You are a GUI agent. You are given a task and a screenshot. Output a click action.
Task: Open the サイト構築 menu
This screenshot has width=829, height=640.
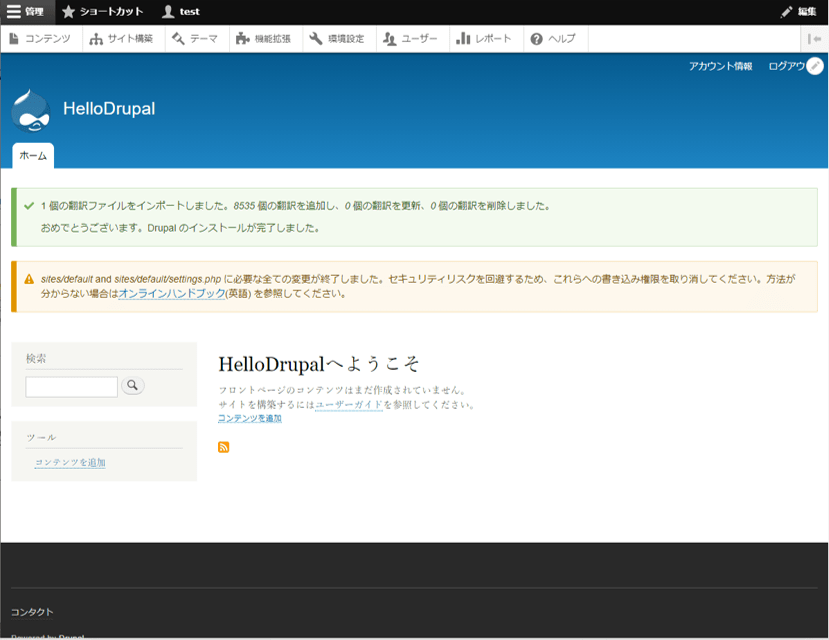[x=121, y=39]
